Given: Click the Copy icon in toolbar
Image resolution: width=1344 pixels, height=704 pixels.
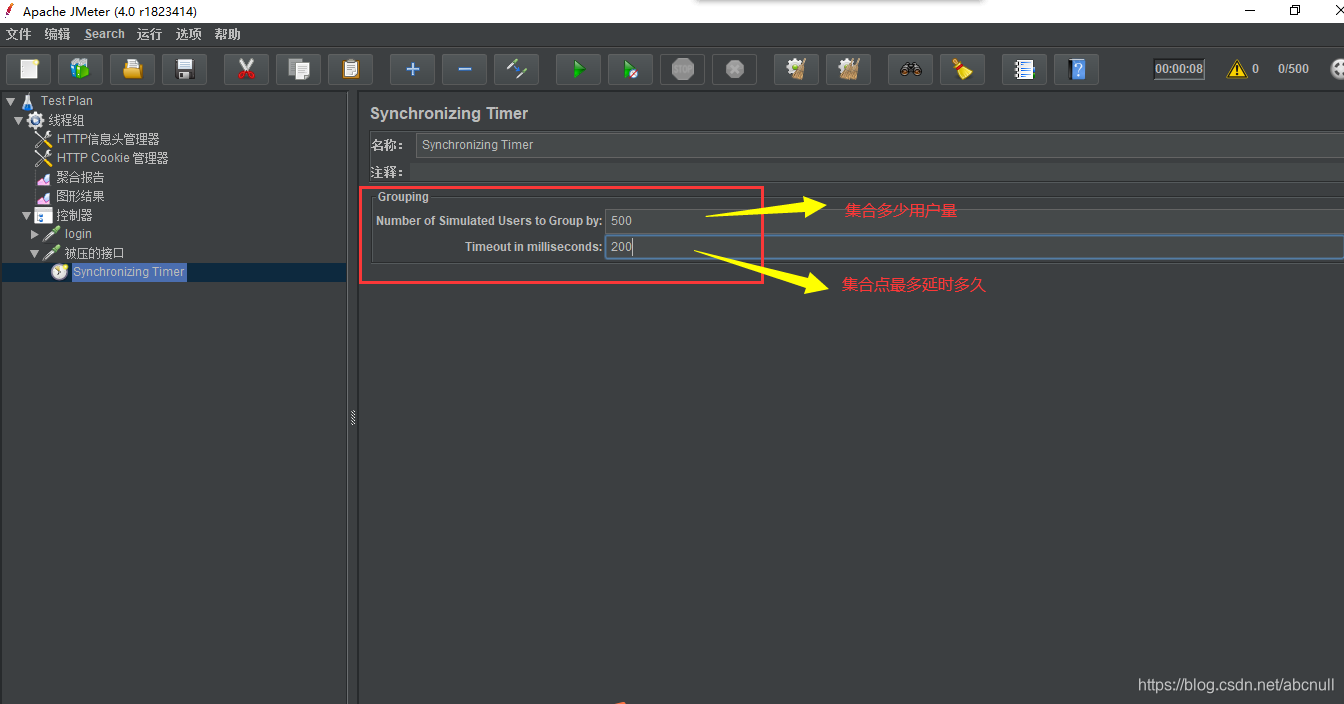Looking at the screenshot, I should 298,69.
